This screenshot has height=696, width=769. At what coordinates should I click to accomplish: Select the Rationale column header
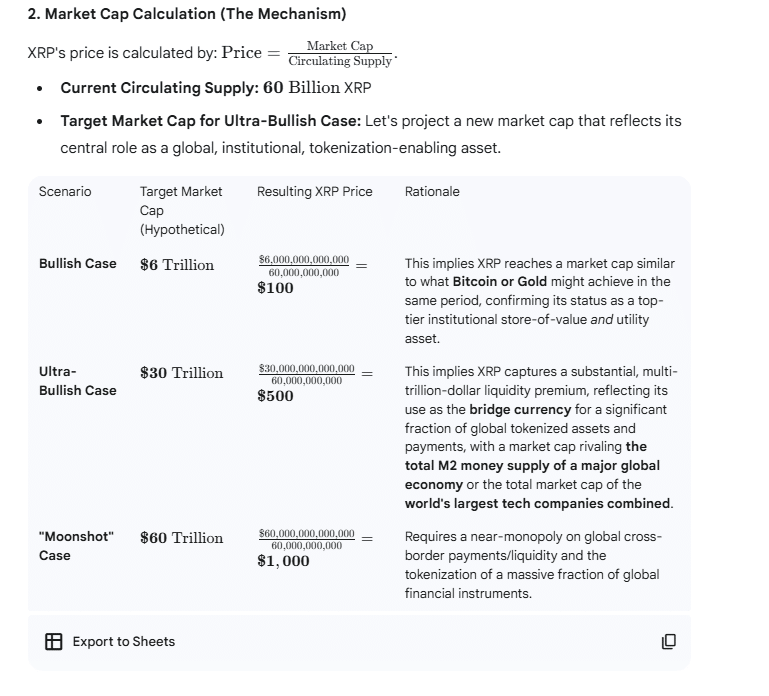(432, 191)
